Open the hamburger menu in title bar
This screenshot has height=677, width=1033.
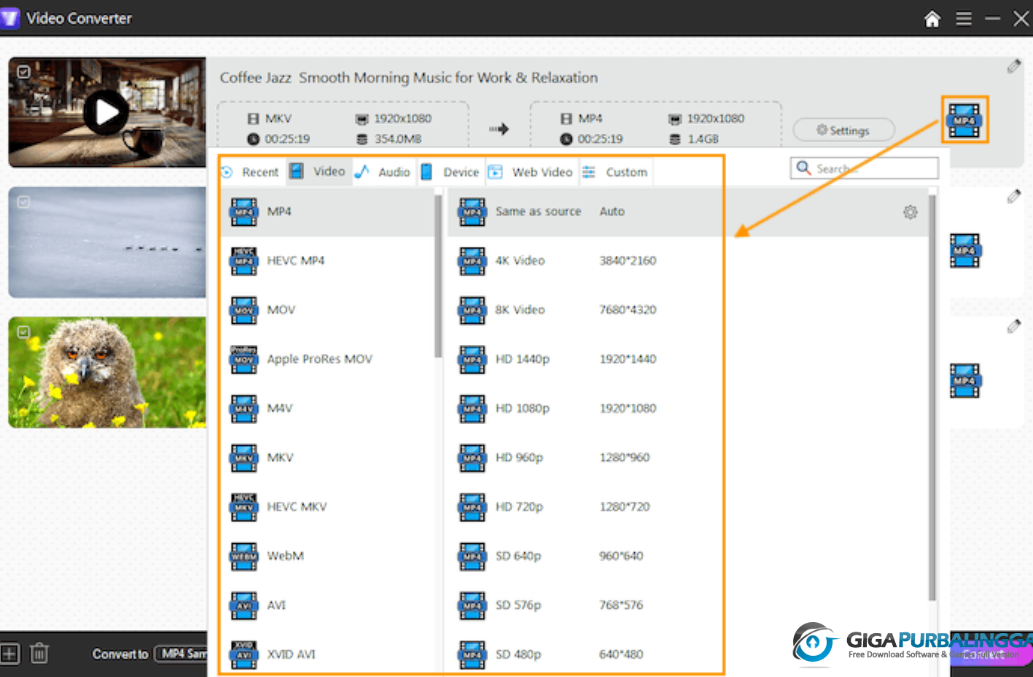[963, 18]
